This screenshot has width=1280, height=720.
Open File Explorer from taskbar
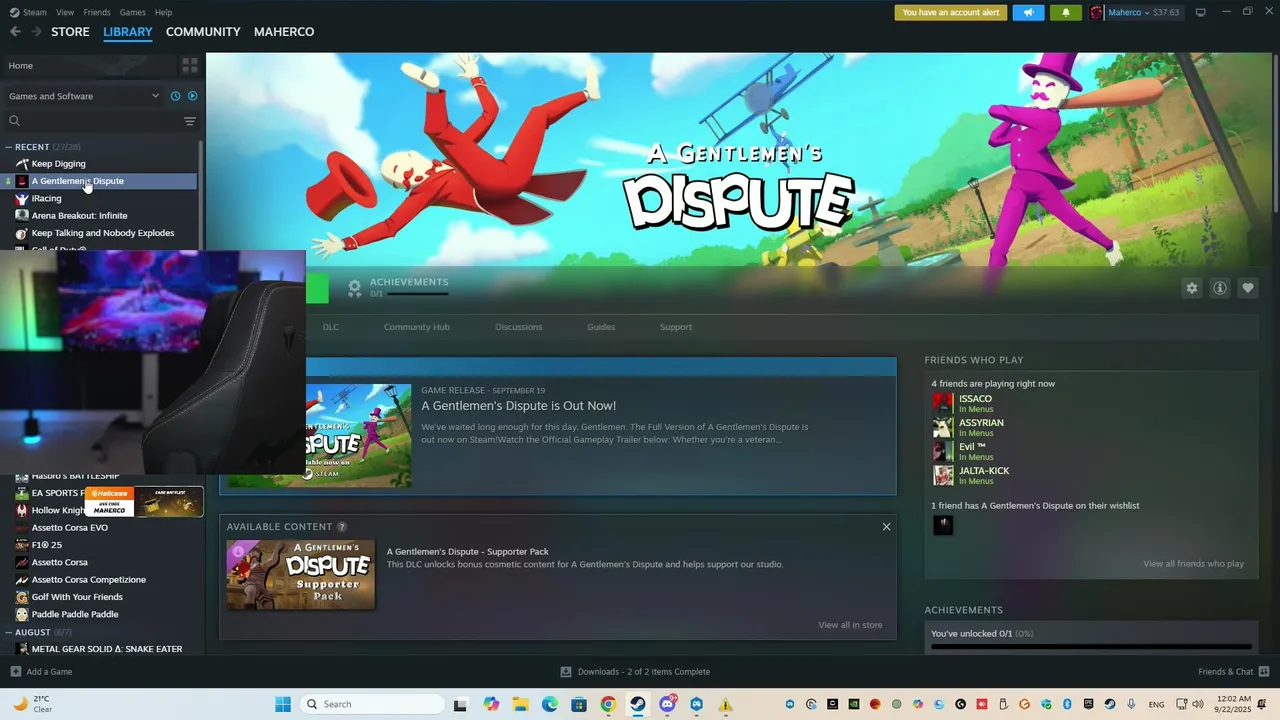pos(521,704)
